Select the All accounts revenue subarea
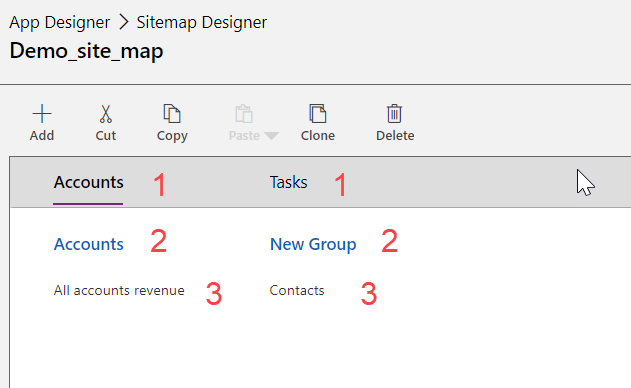631x388 pixels. pyautogui.click(x=119, y=291)
